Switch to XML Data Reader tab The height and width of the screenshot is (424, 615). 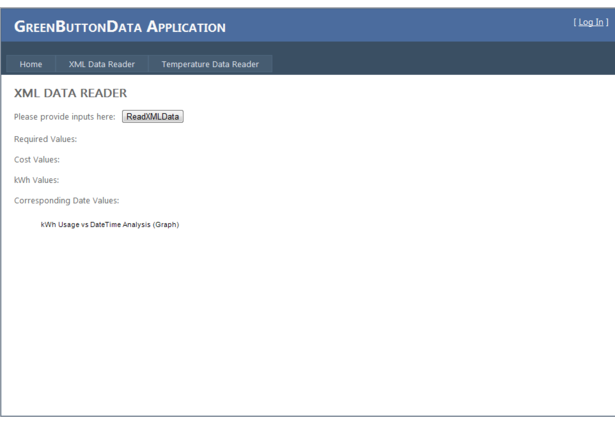(102, 64)
